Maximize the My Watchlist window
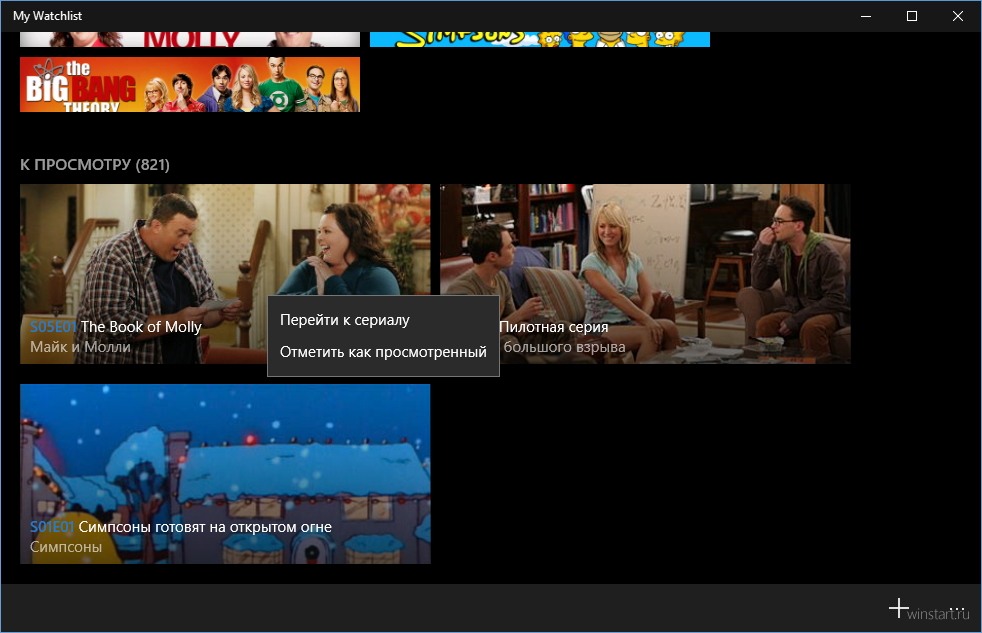982x633 pixels. click(912, 16)
